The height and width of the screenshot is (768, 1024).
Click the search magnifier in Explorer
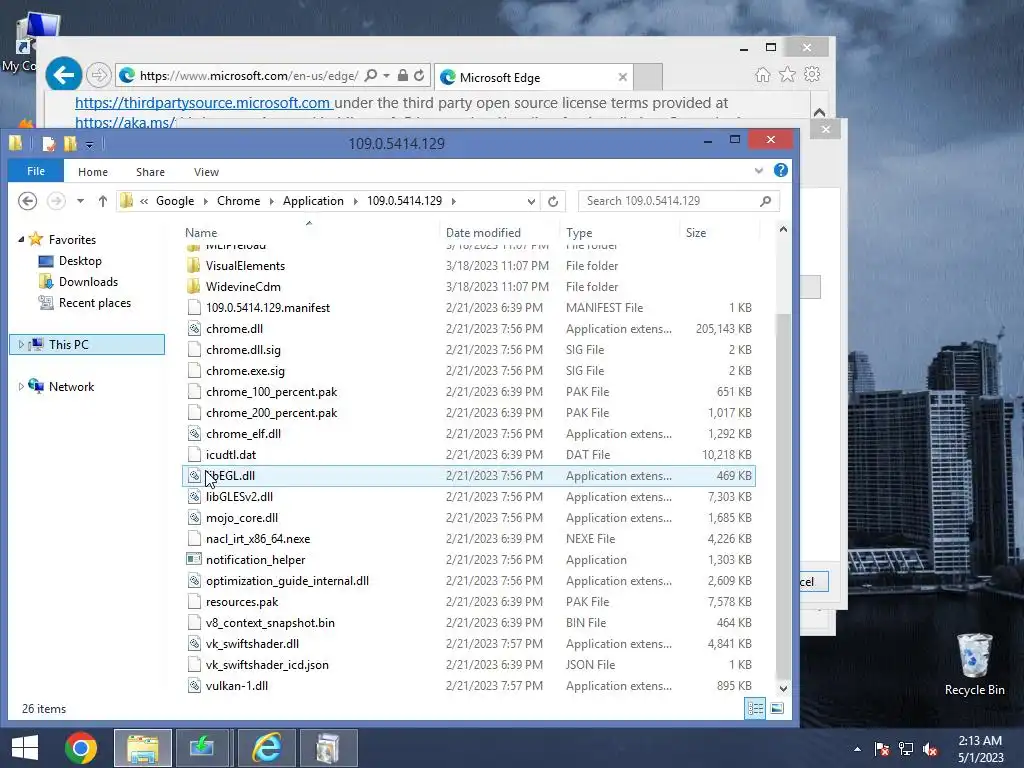pos(765,201)
